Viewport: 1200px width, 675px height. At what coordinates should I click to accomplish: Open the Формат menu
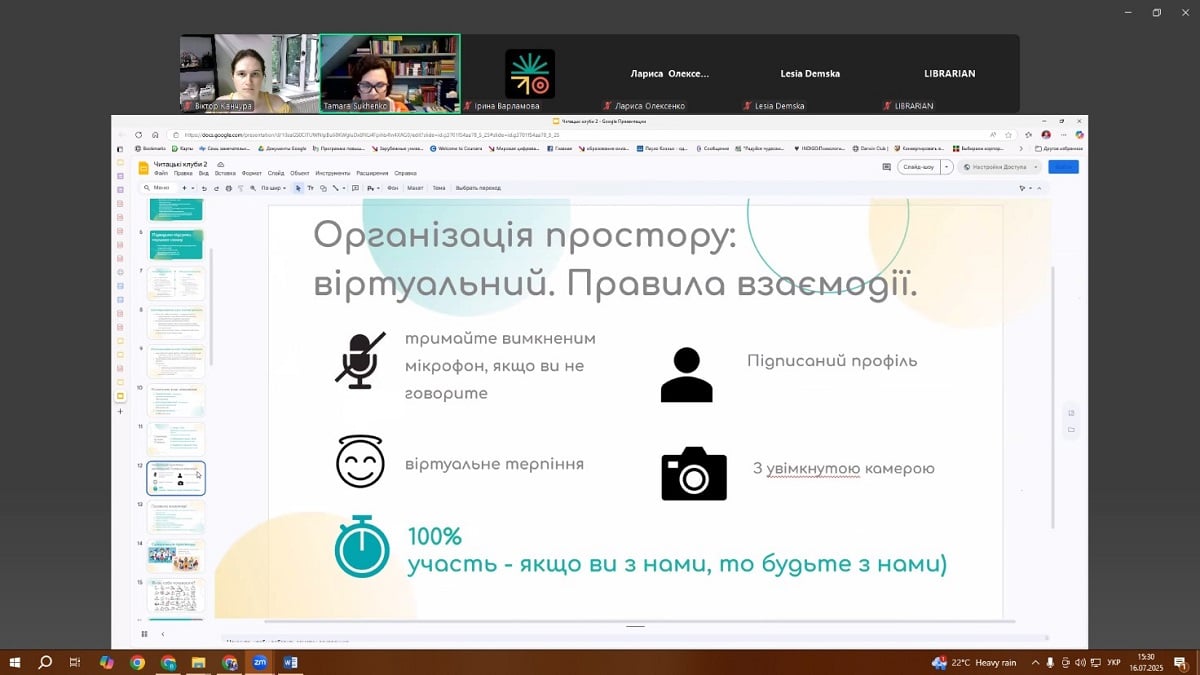(251, 173)
